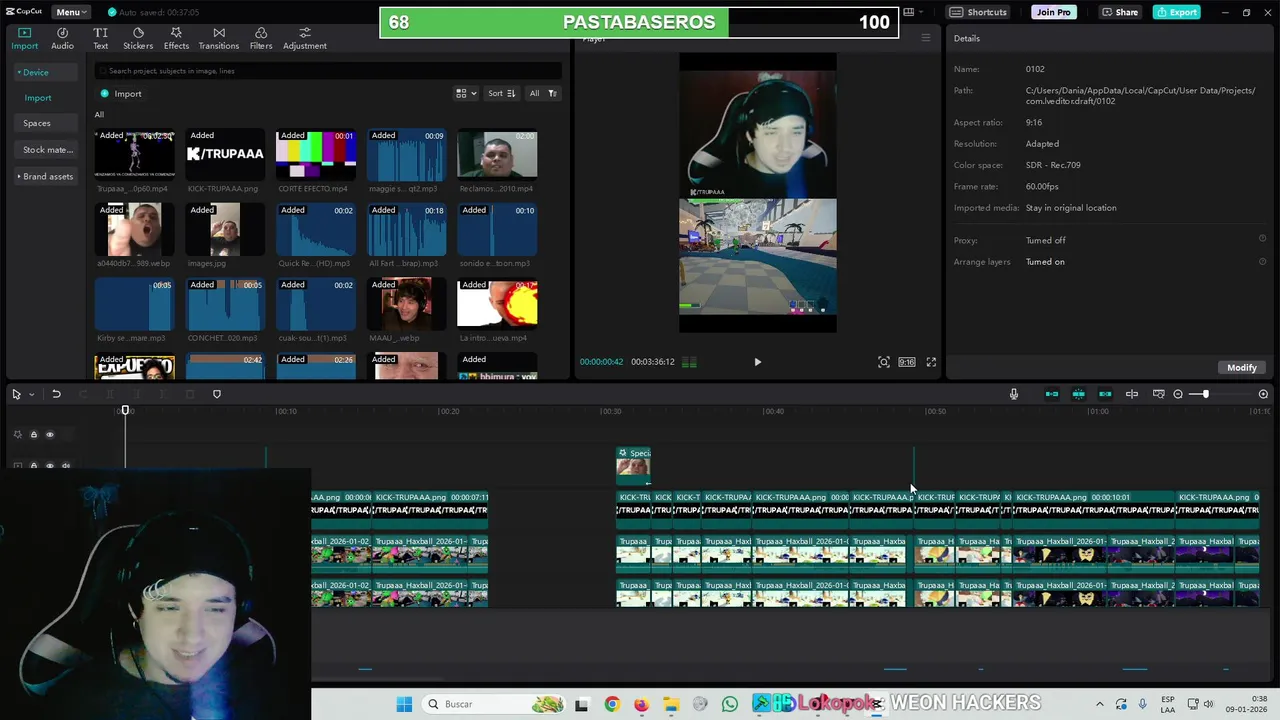Open WhatsApp from the taskbar

pyautogui.click(x=730, y=704)
